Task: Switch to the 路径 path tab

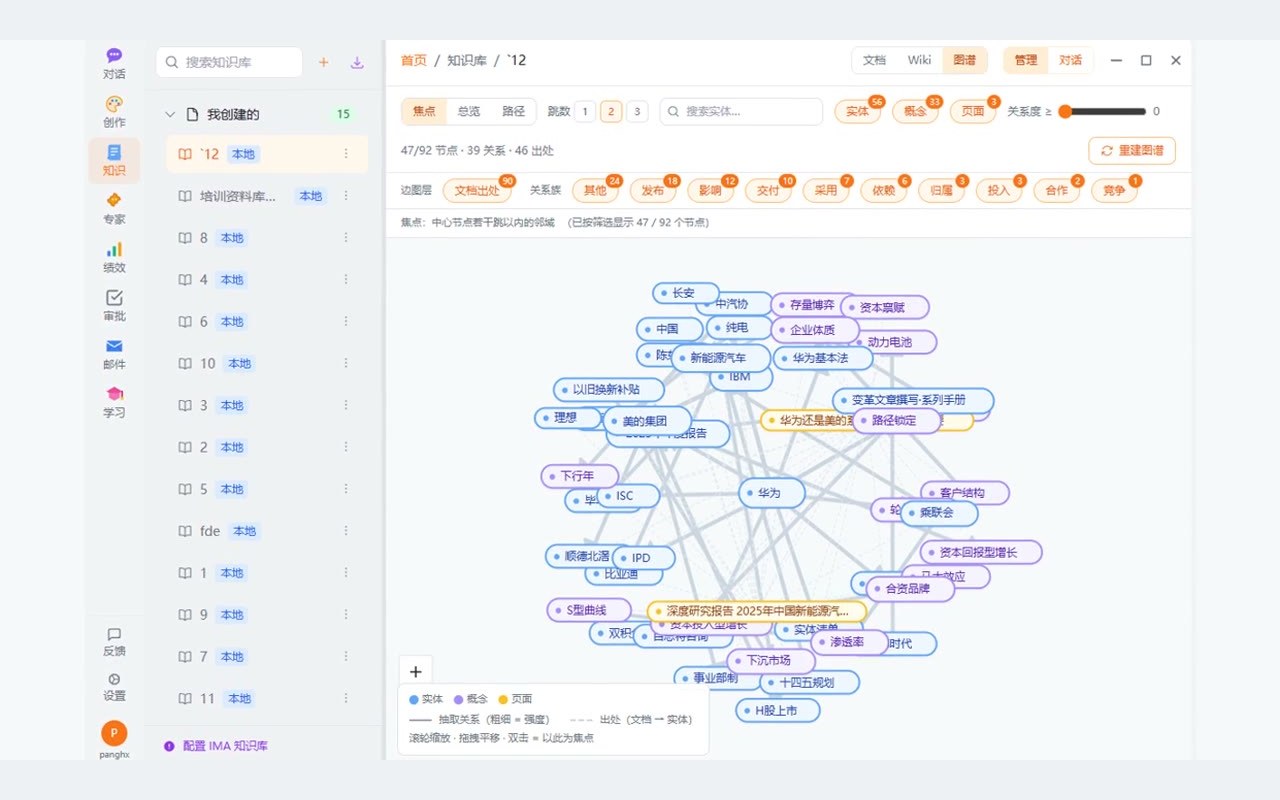Action: pyautogui.click(x=513, y=111)
